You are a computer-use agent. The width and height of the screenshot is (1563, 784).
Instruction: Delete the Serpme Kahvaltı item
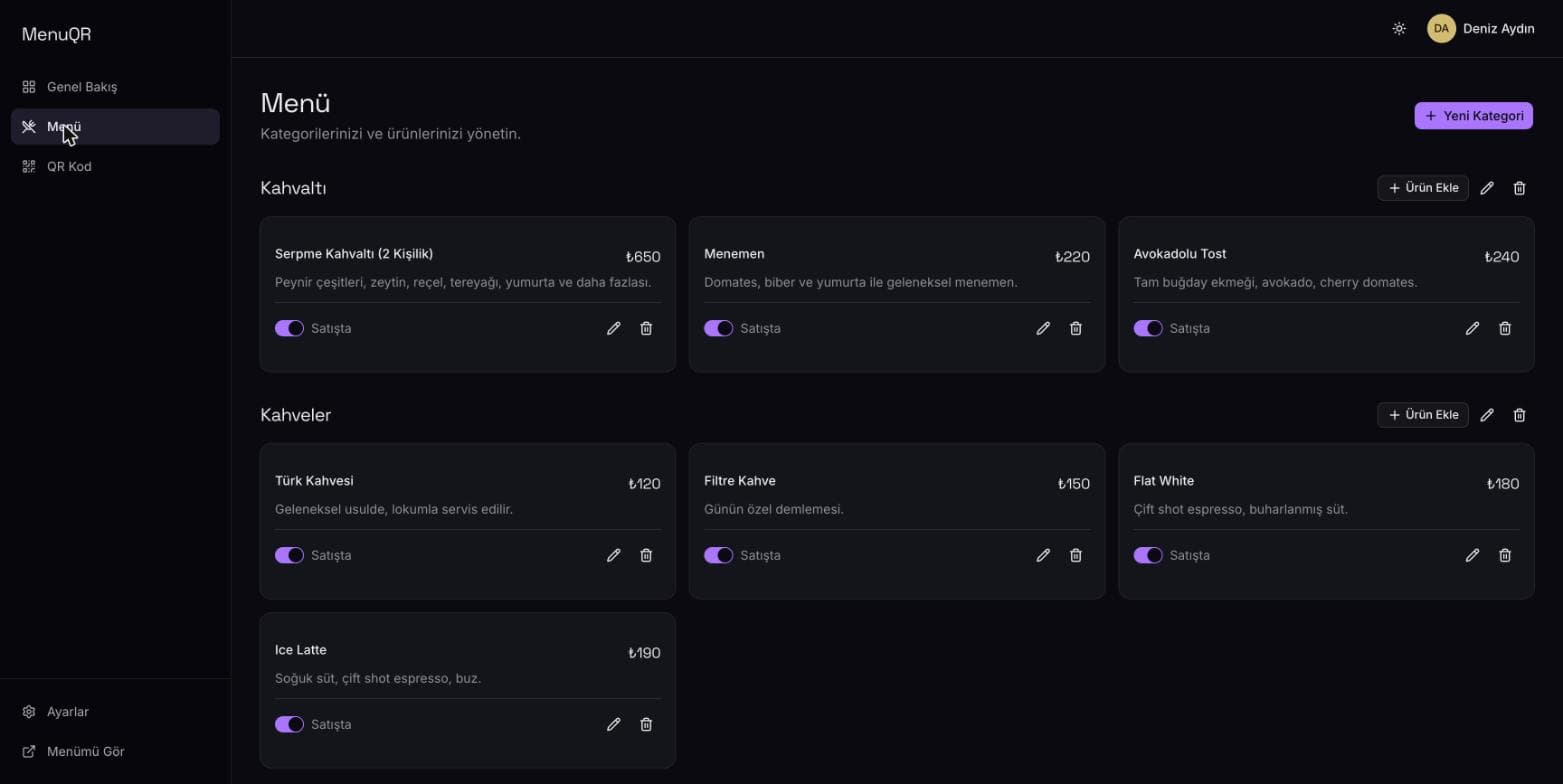646,328
